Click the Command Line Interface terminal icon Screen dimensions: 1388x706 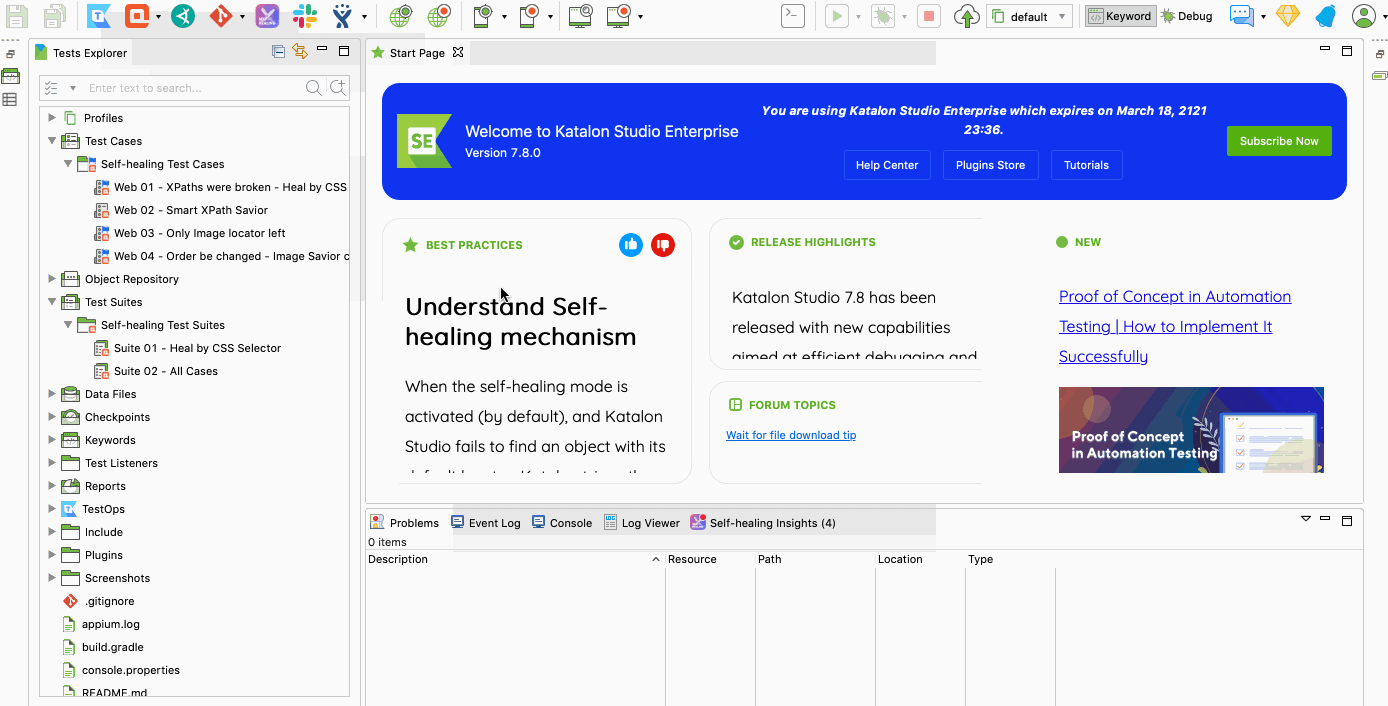791,16
